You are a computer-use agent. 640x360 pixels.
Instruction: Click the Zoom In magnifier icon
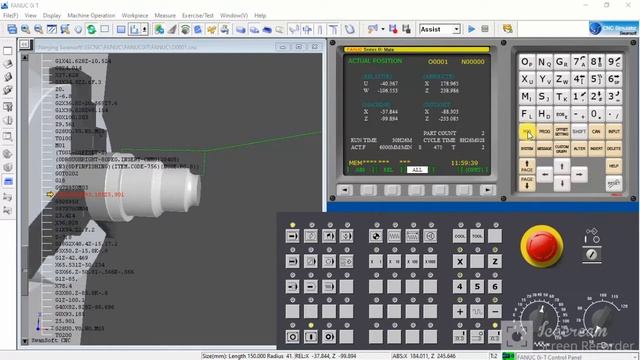pos(25,29)
